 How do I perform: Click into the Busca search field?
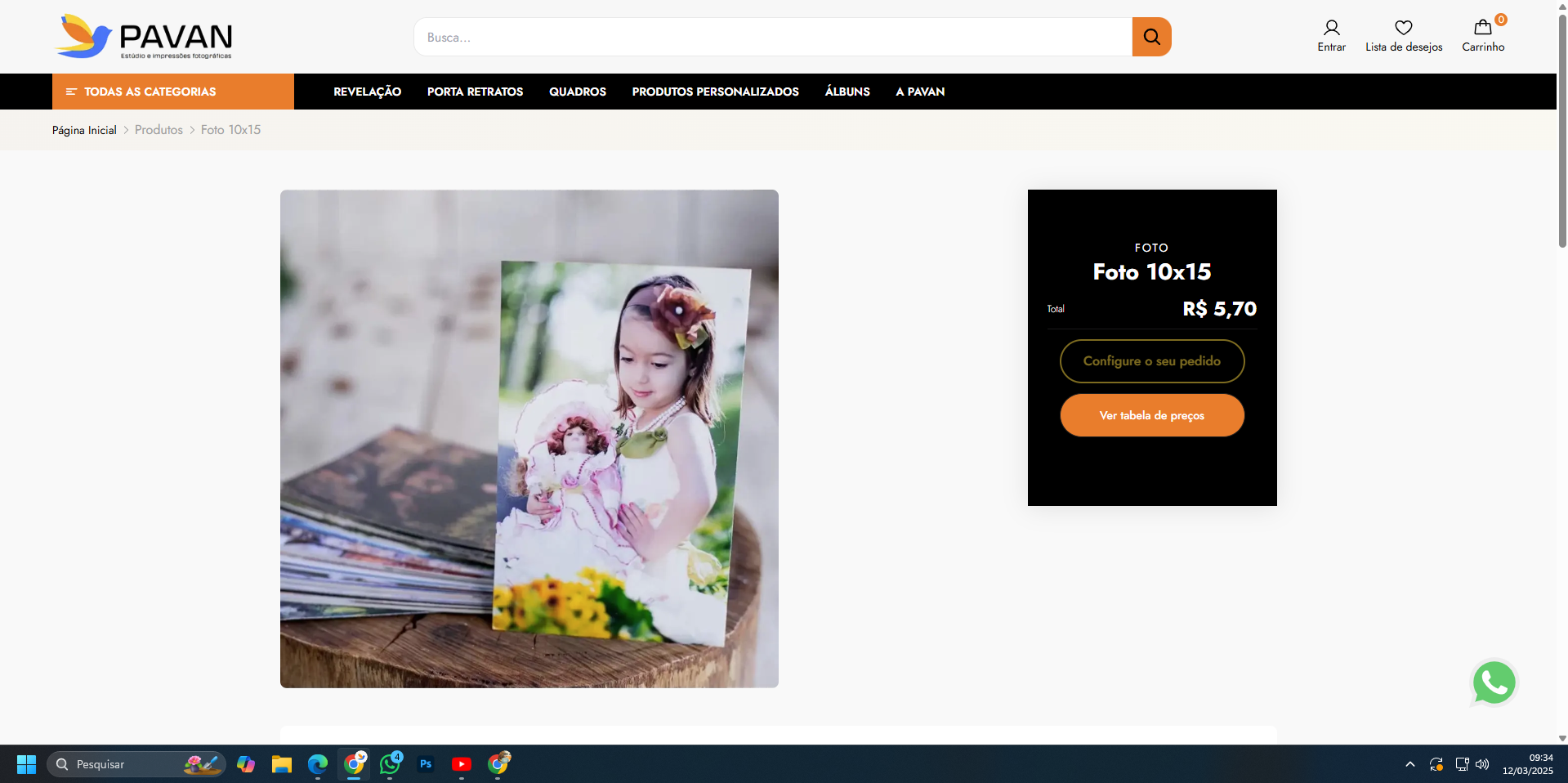pos(772,37)
